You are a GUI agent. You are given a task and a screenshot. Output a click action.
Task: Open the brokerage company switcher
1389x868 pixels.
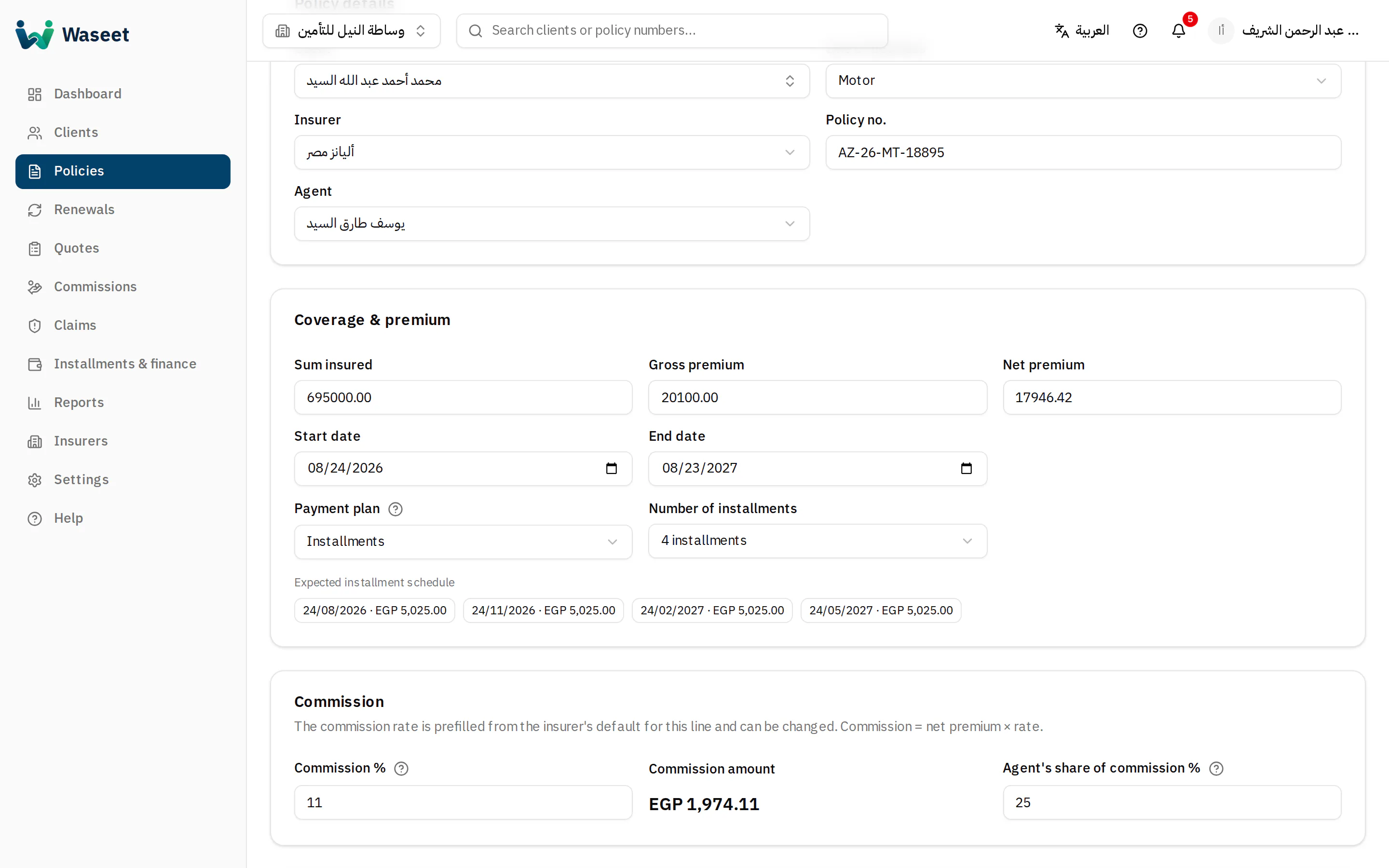tap(351, 31)
